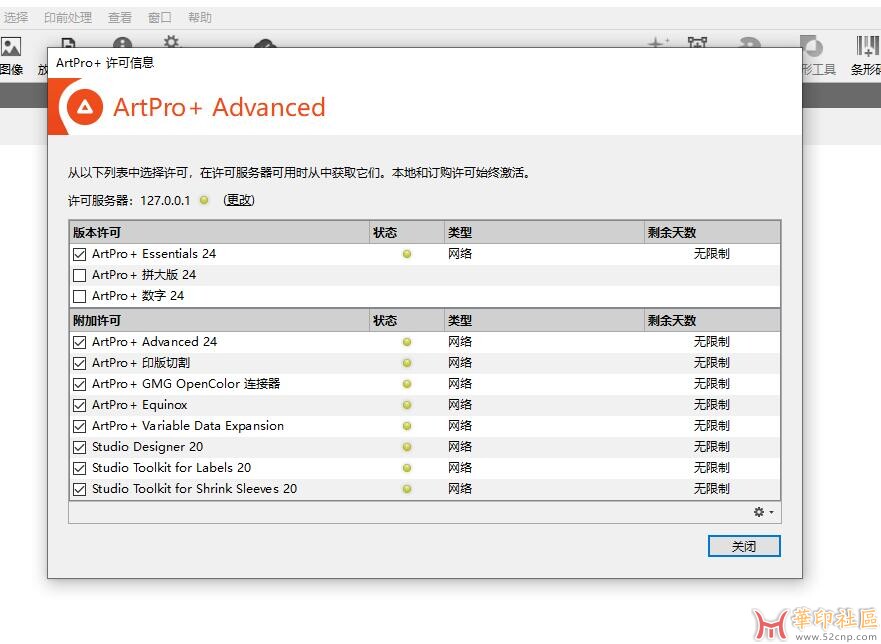Click status dot for Variable Data Expansion

(407, 426)
